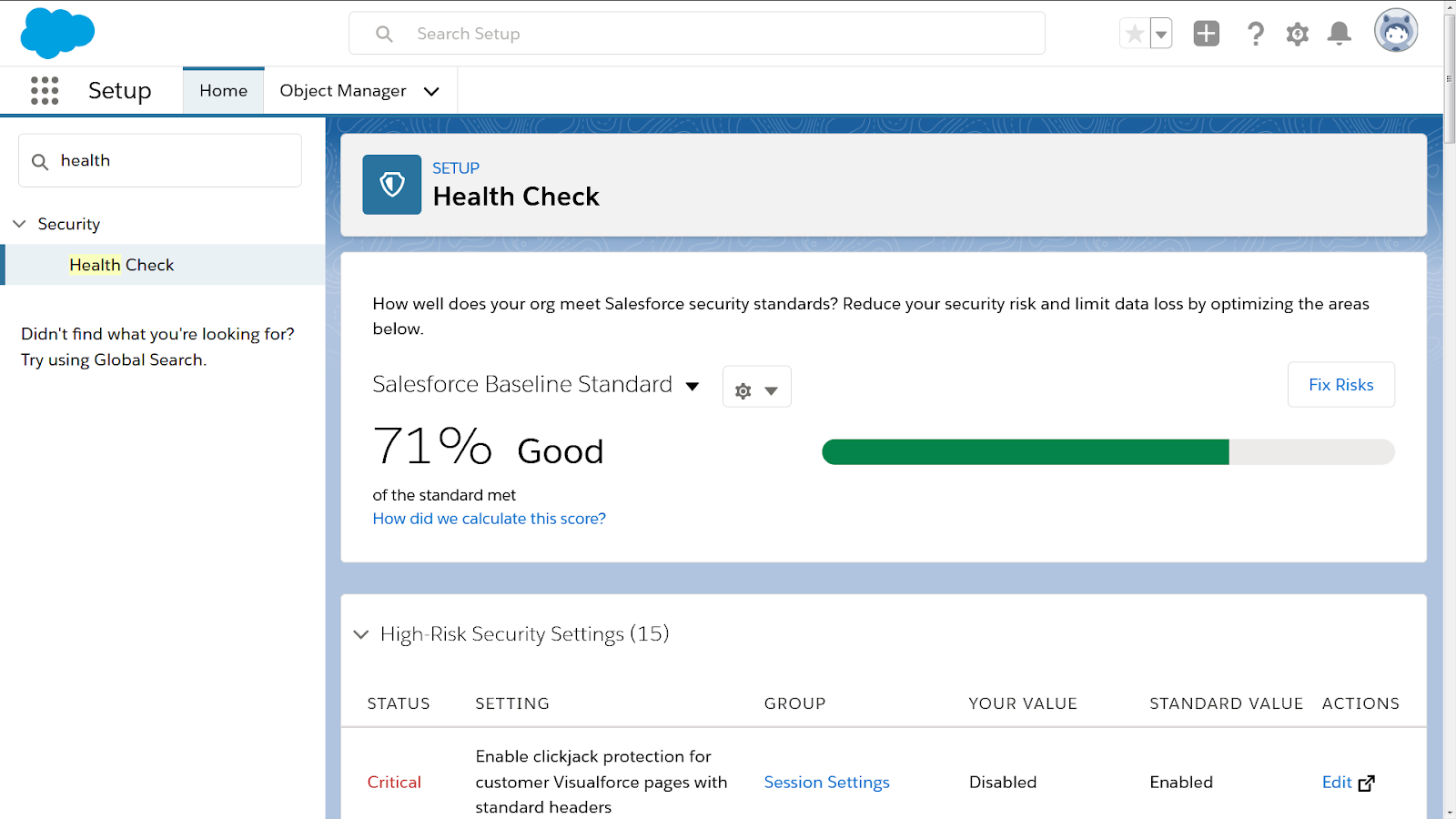Image resolution: width=1456 pixels, height=819 pixels.
Task: Open the baseline gear options menu
Action: pyautogui.click(x=757, y=387)
